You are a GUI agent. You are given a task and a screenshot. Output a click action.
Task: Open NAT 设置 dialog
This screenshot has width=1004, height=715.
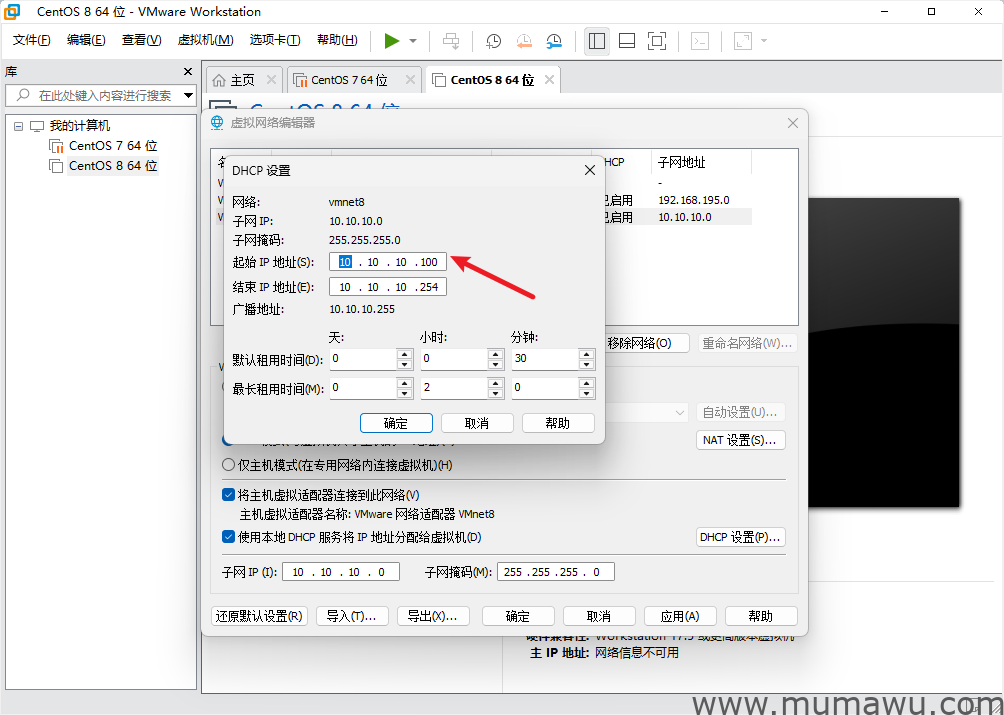tap(740, 440)
